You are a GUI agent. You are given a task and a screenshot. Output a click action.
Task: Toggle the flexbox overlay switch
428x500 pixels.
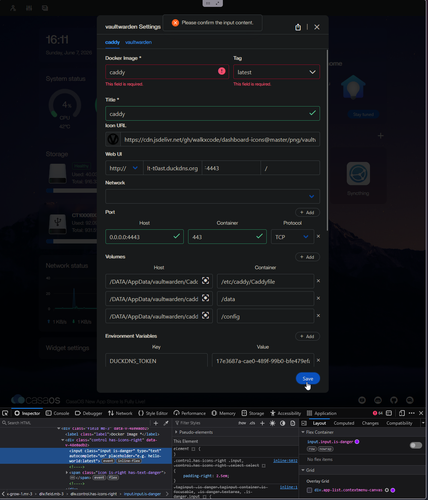click(x=416, y=445)
